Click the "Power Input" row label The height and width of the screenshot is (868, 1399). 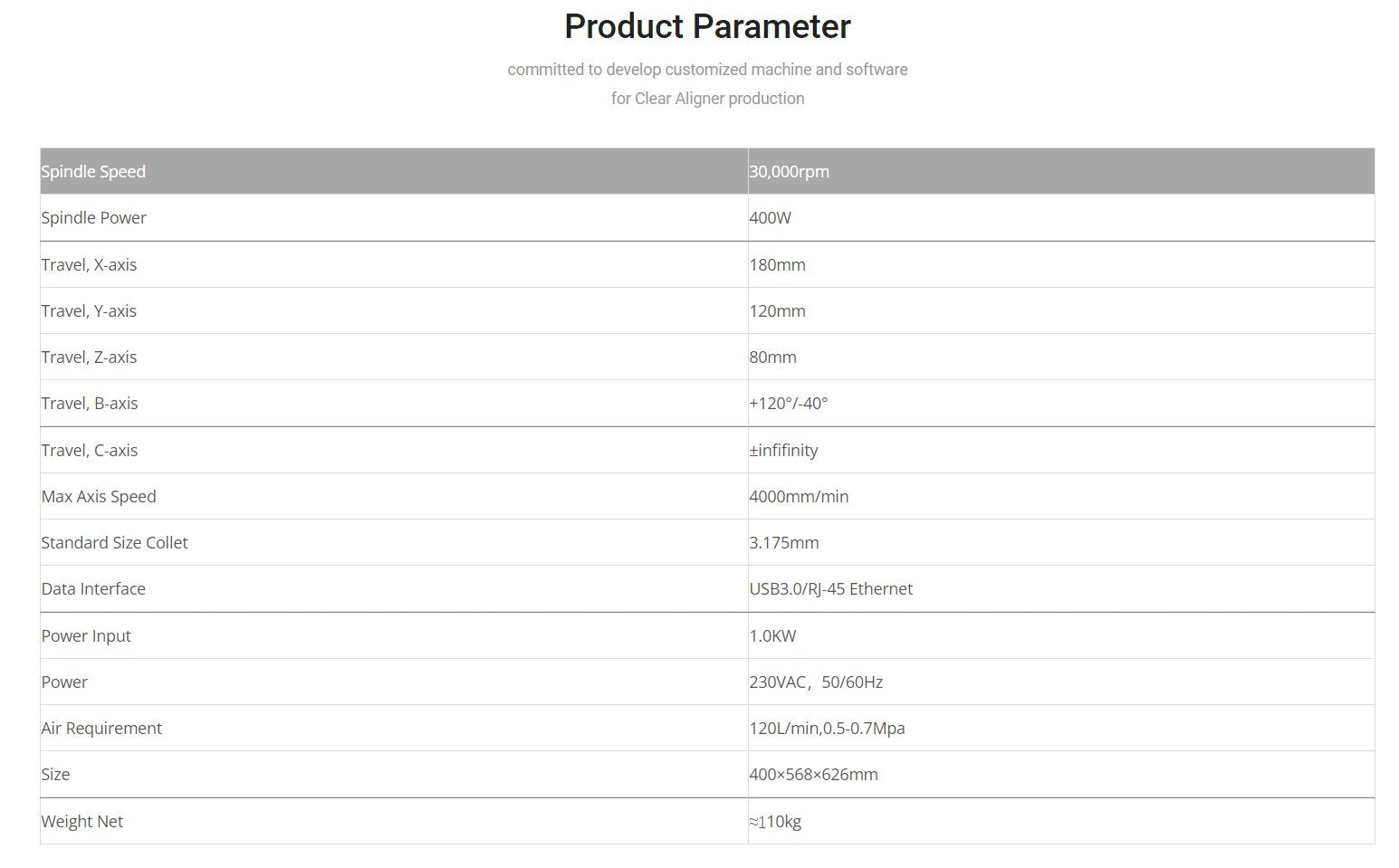coord(86,636)
